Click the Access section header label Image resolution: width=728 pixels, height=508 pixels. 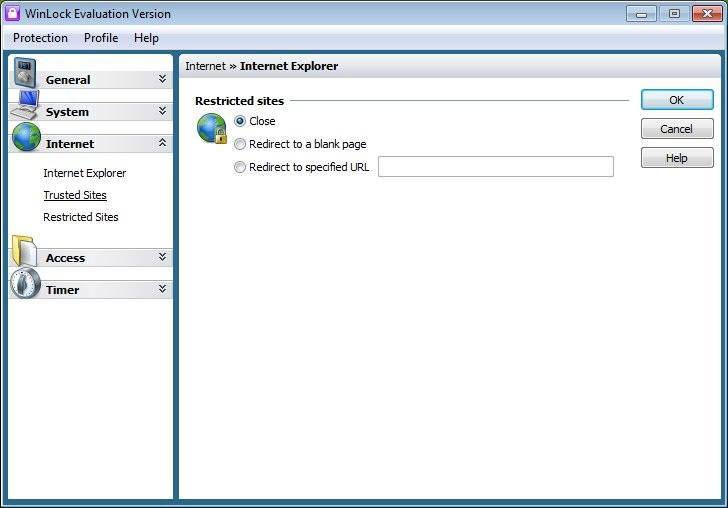65,258
